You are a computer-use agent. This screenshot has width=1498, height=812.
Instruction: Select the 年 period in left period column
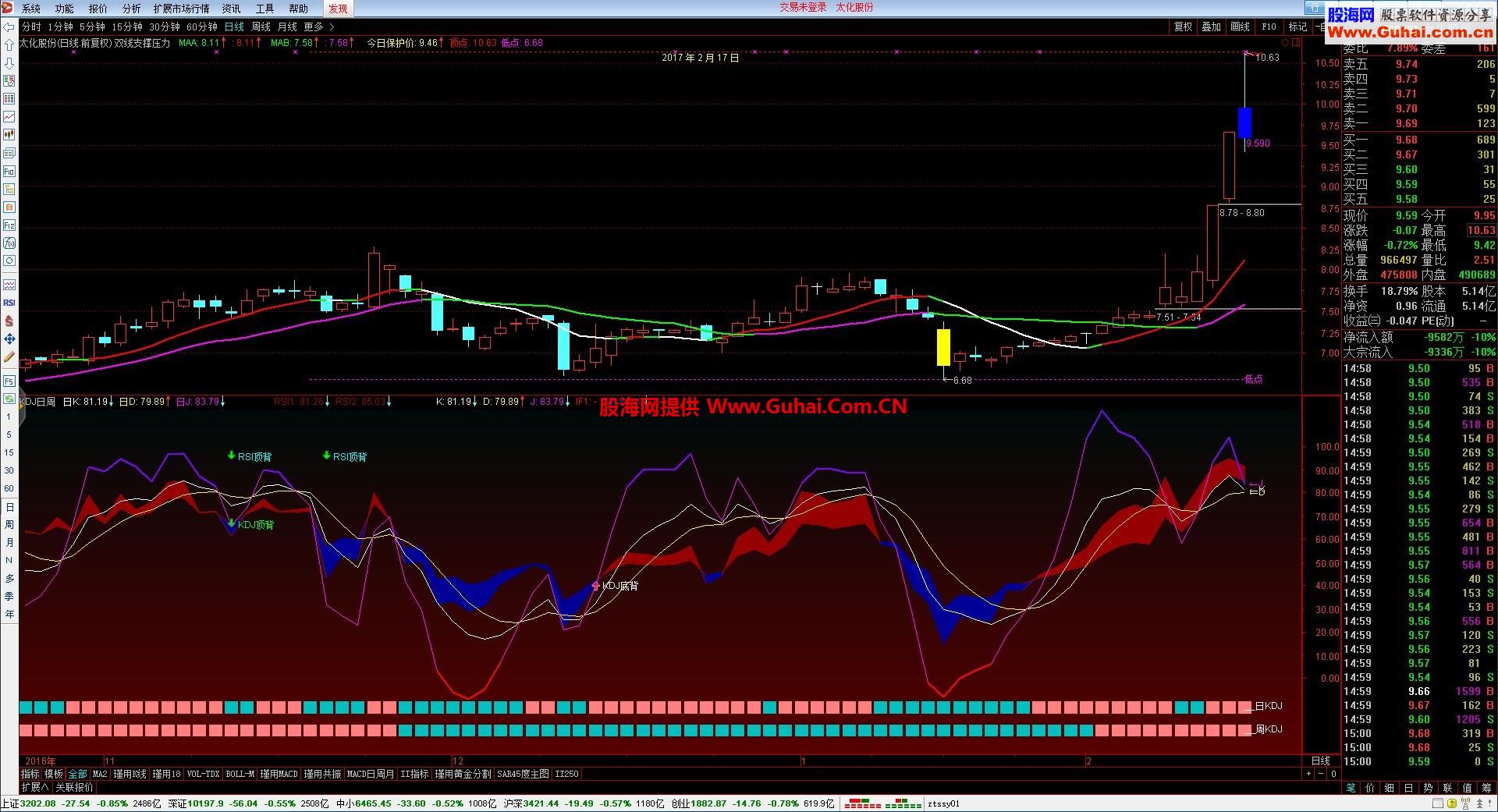(x=9, y=615)
